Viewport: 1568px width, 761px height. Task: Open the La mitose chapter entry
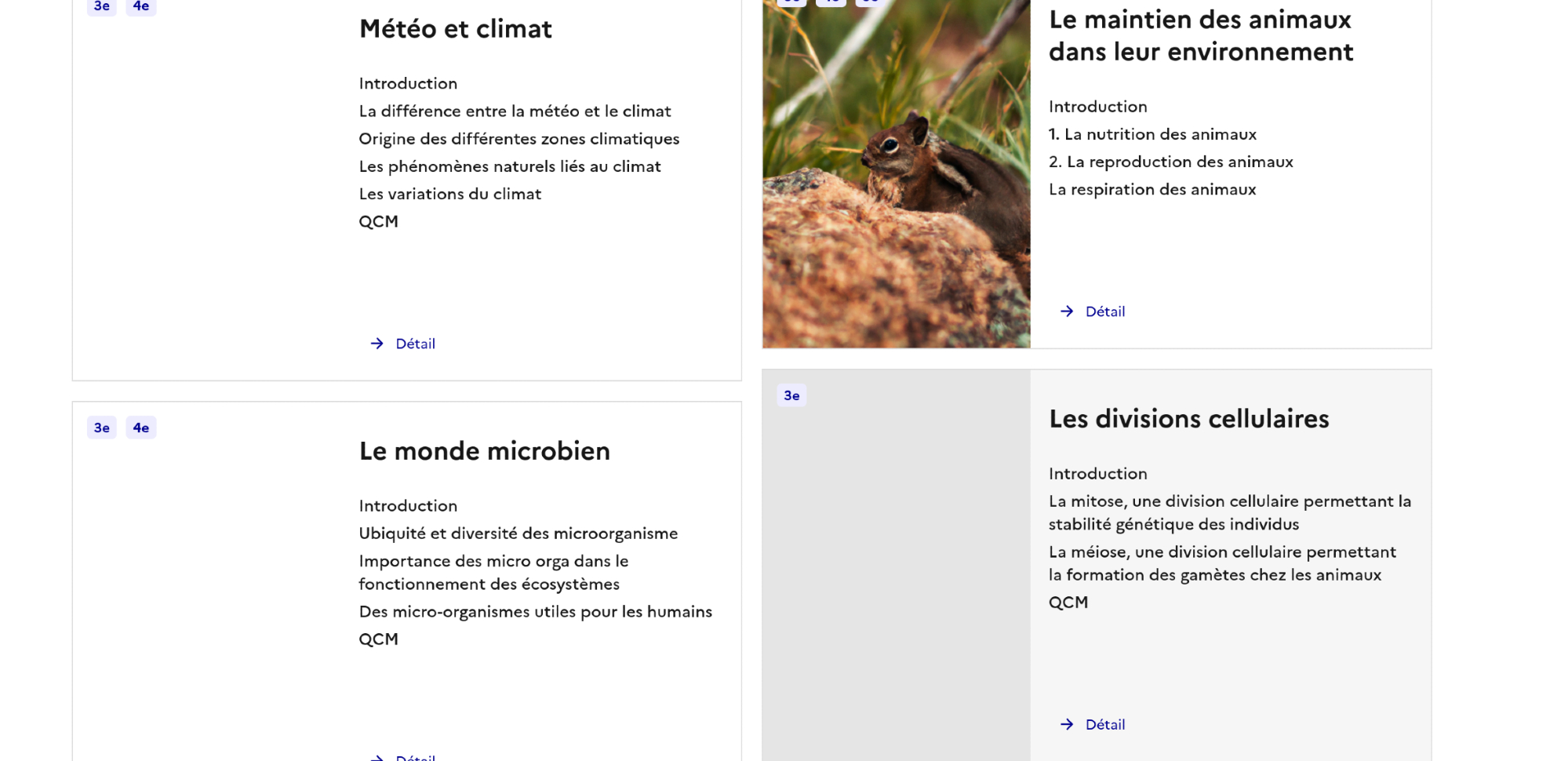point(1229,512)
